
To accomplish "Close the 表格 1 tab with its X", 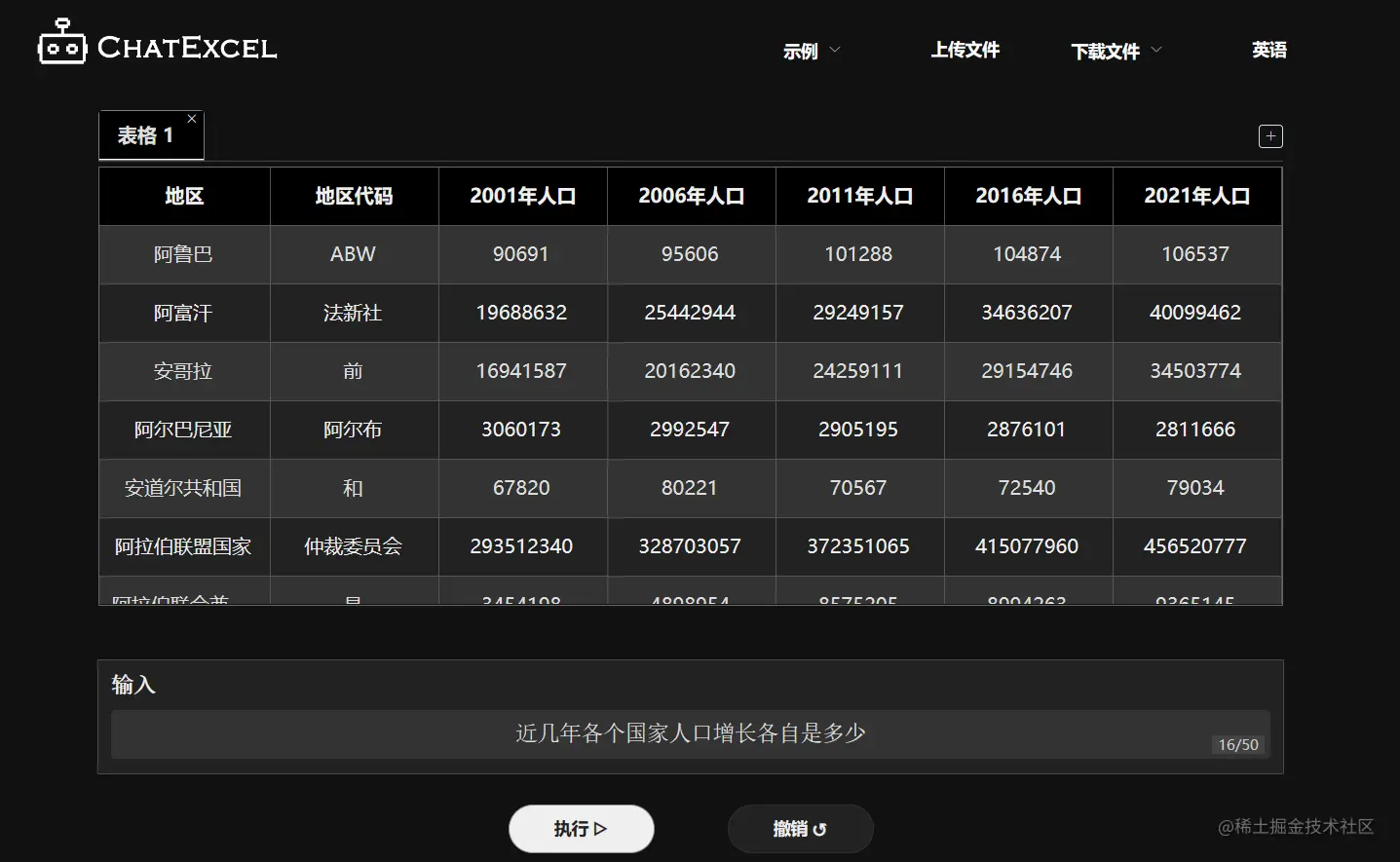I will (192, 119).
